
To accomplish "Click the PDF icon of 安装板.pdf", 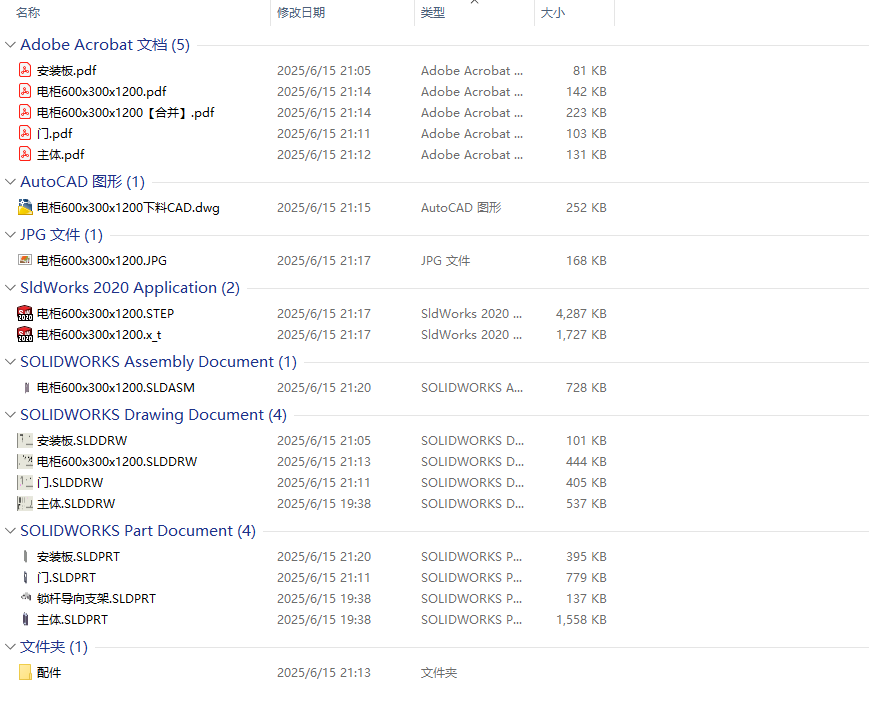I will point(25,70).
